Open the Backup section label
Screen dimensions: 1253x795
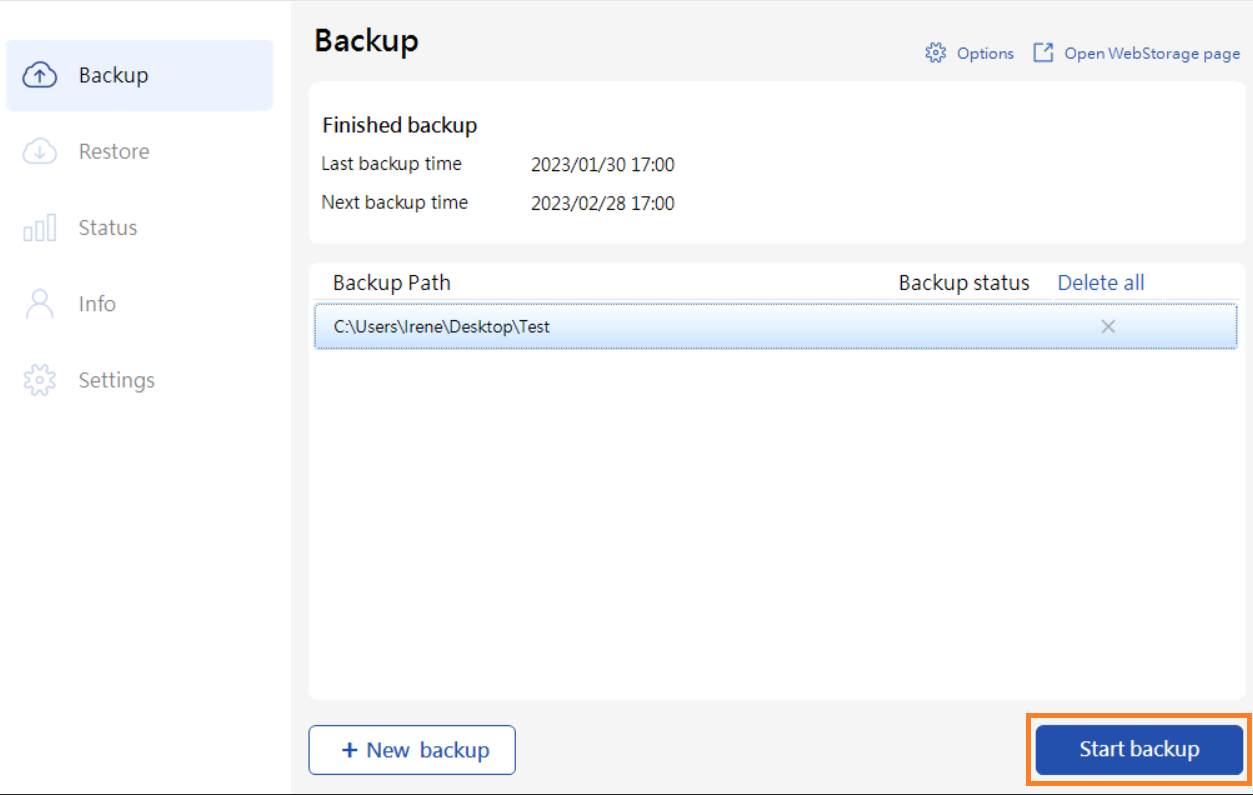tap(114, 75)
